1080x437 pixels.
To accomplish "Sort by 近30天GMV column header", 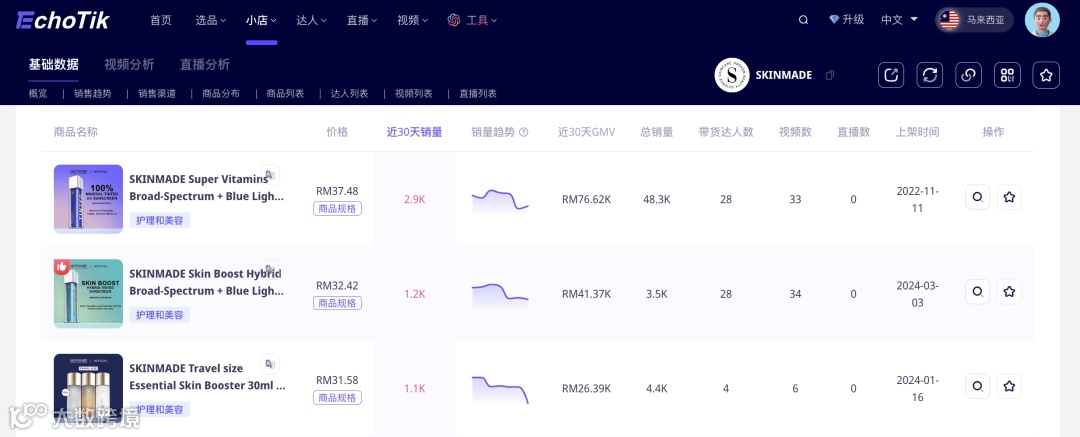I will (586, 132).
